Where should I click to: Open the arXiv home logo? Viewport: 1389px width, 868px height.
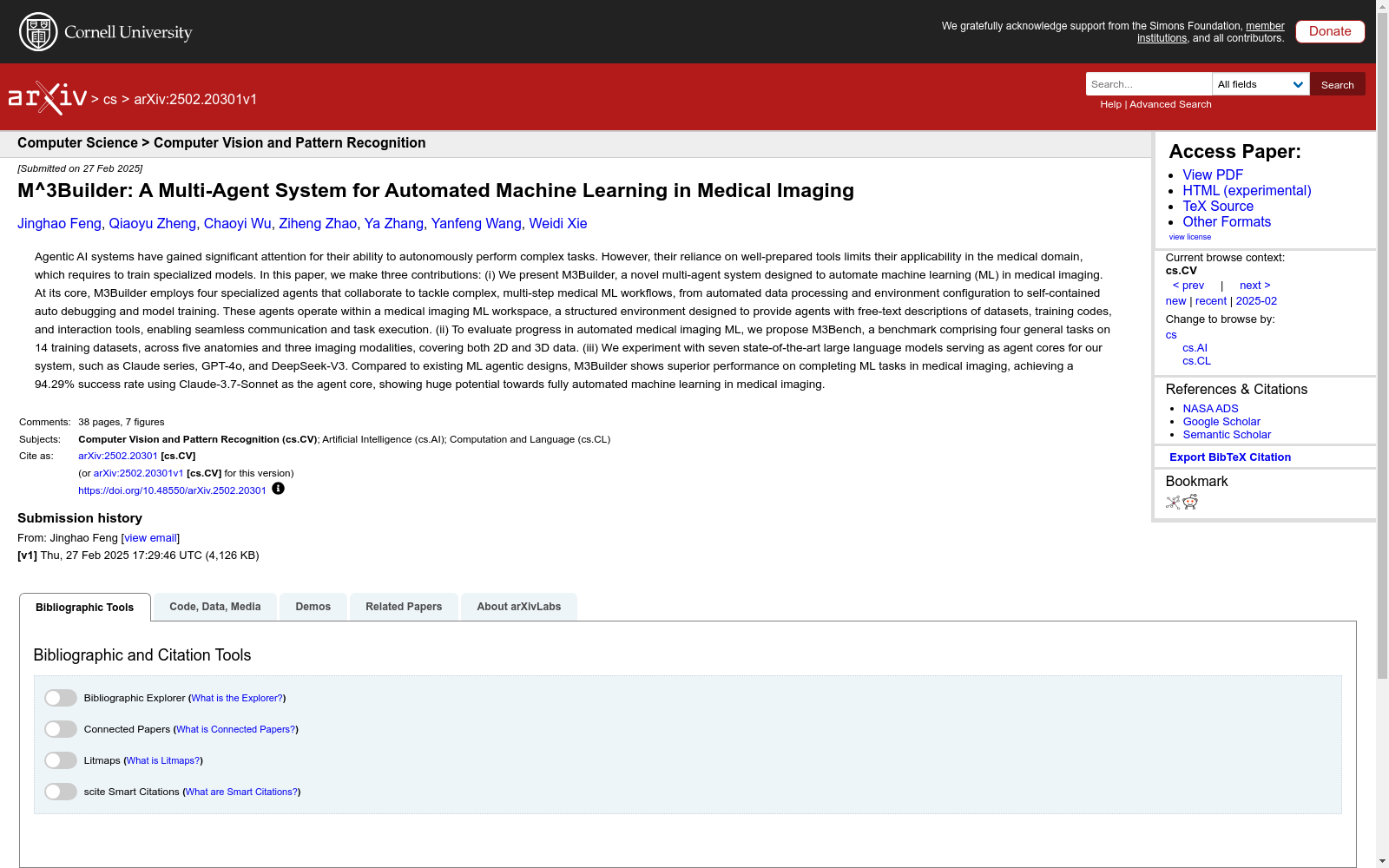point(48,98)
